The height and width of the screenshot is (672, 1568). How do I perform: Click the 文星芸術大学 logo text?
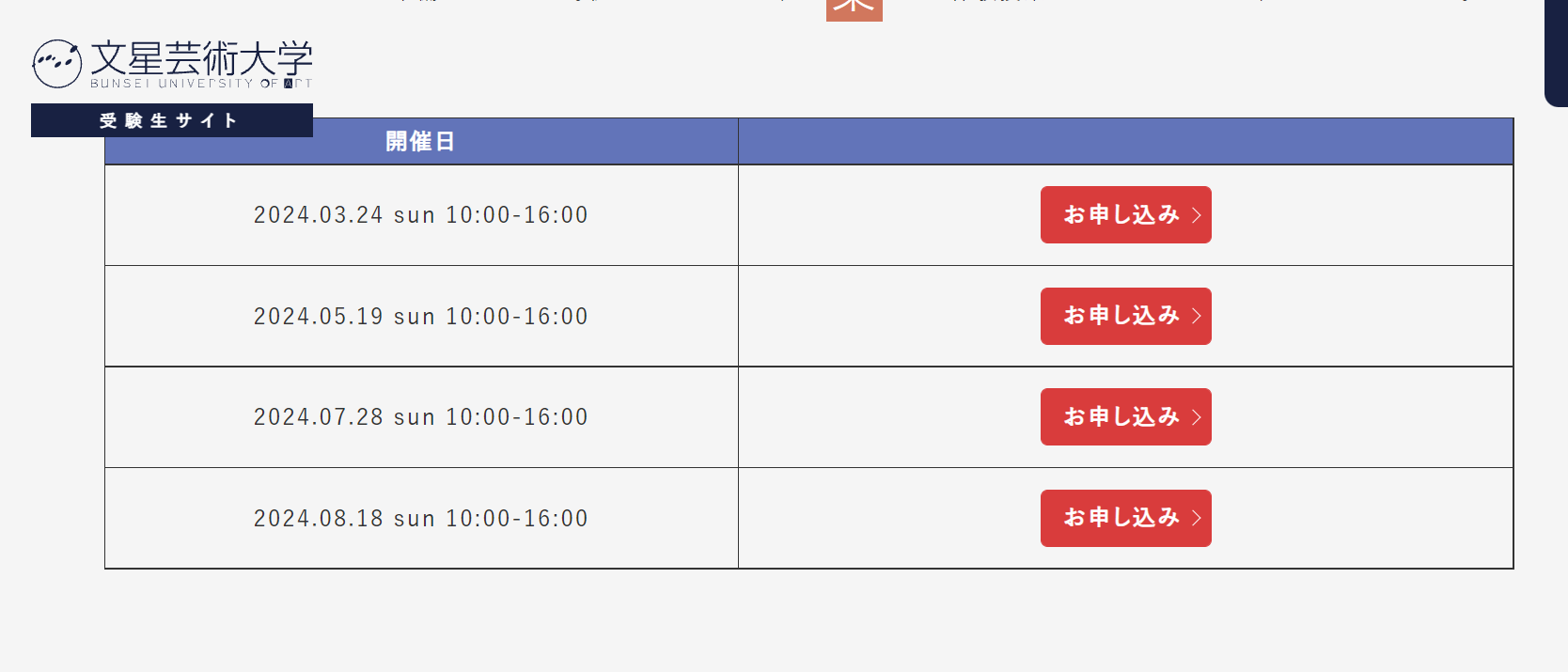[x=201, y=58]
